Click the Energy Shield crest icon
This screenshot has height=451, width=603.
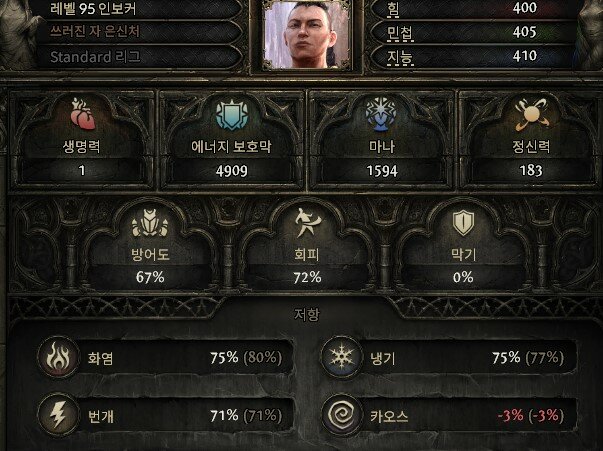pyautogui.click(x=232, y=114)
